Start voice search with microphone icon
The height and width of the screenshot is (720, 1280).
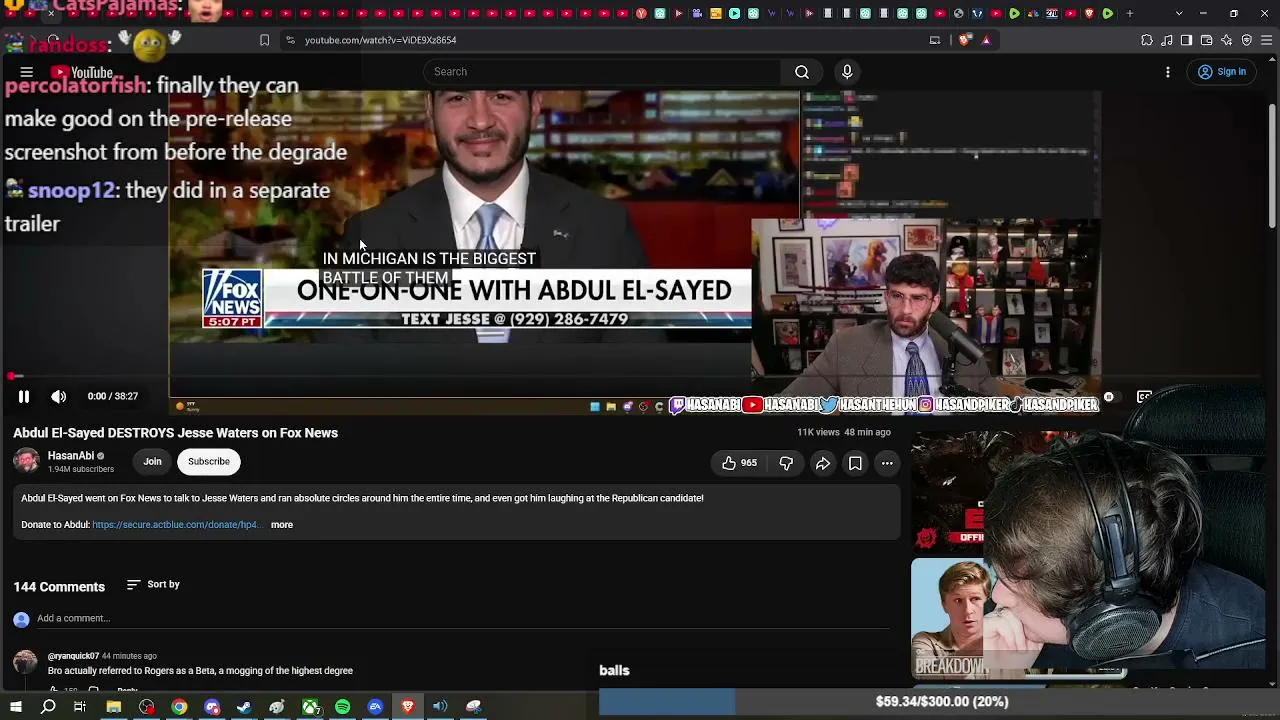coord(847,72)
